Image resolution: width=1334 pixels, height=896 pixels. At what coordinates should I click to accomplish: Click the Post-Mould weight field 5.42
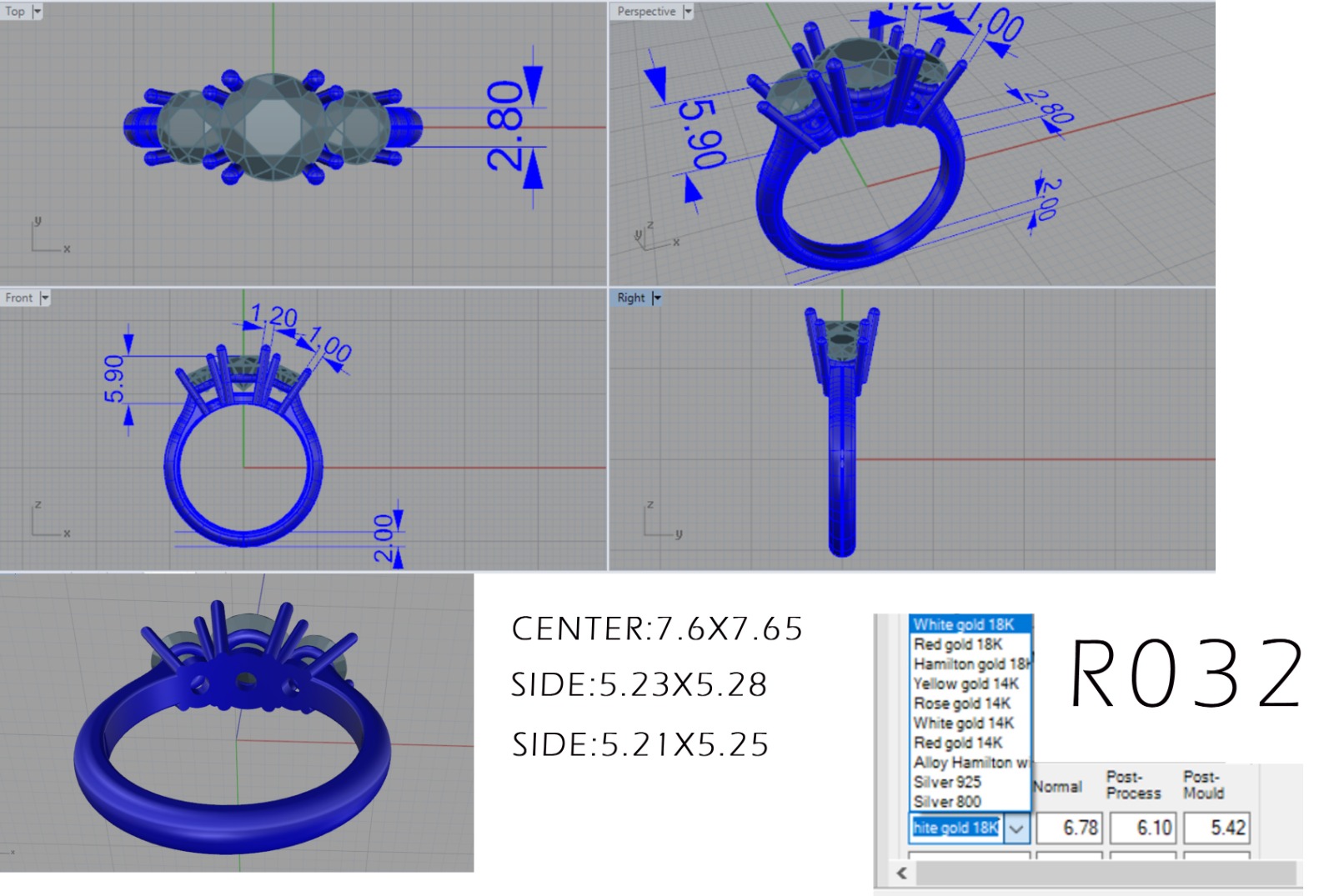pyautogui.click(x=1216, y=828)
